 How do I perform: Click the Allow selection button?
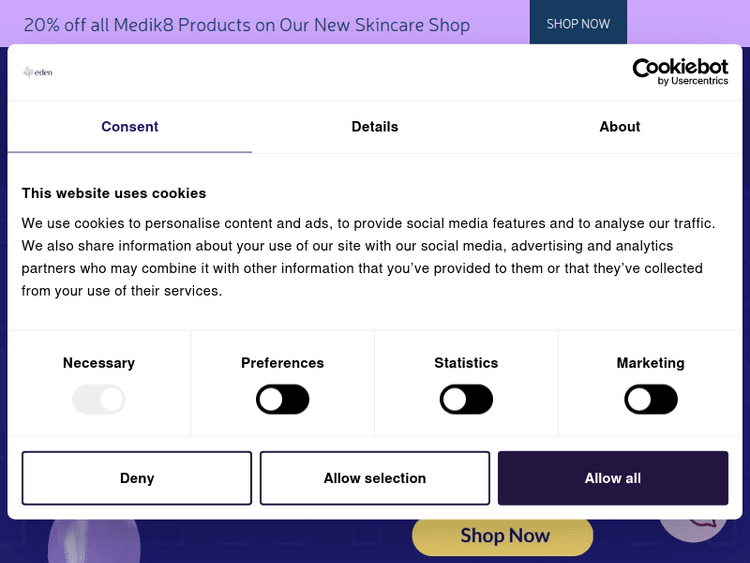pos(375,478)
